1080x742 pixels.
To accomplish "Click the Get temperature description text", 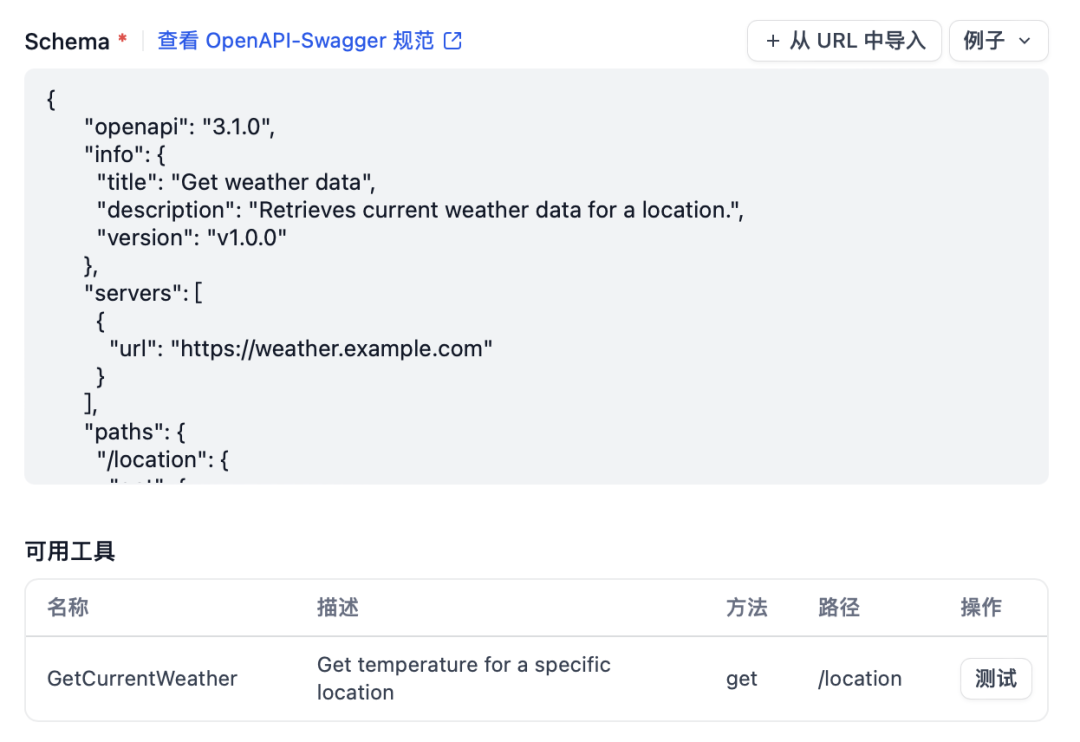I will pos(464,679).
